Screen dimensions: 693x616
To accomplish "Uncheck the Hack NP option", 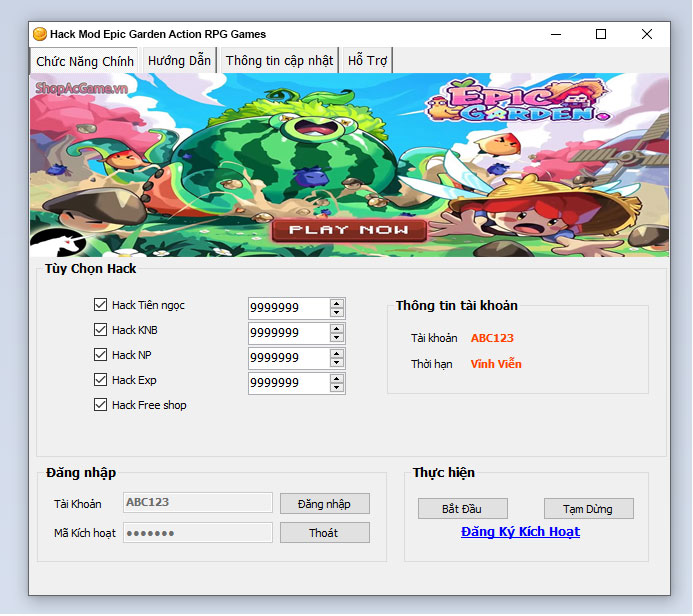I will coord(100,355).
